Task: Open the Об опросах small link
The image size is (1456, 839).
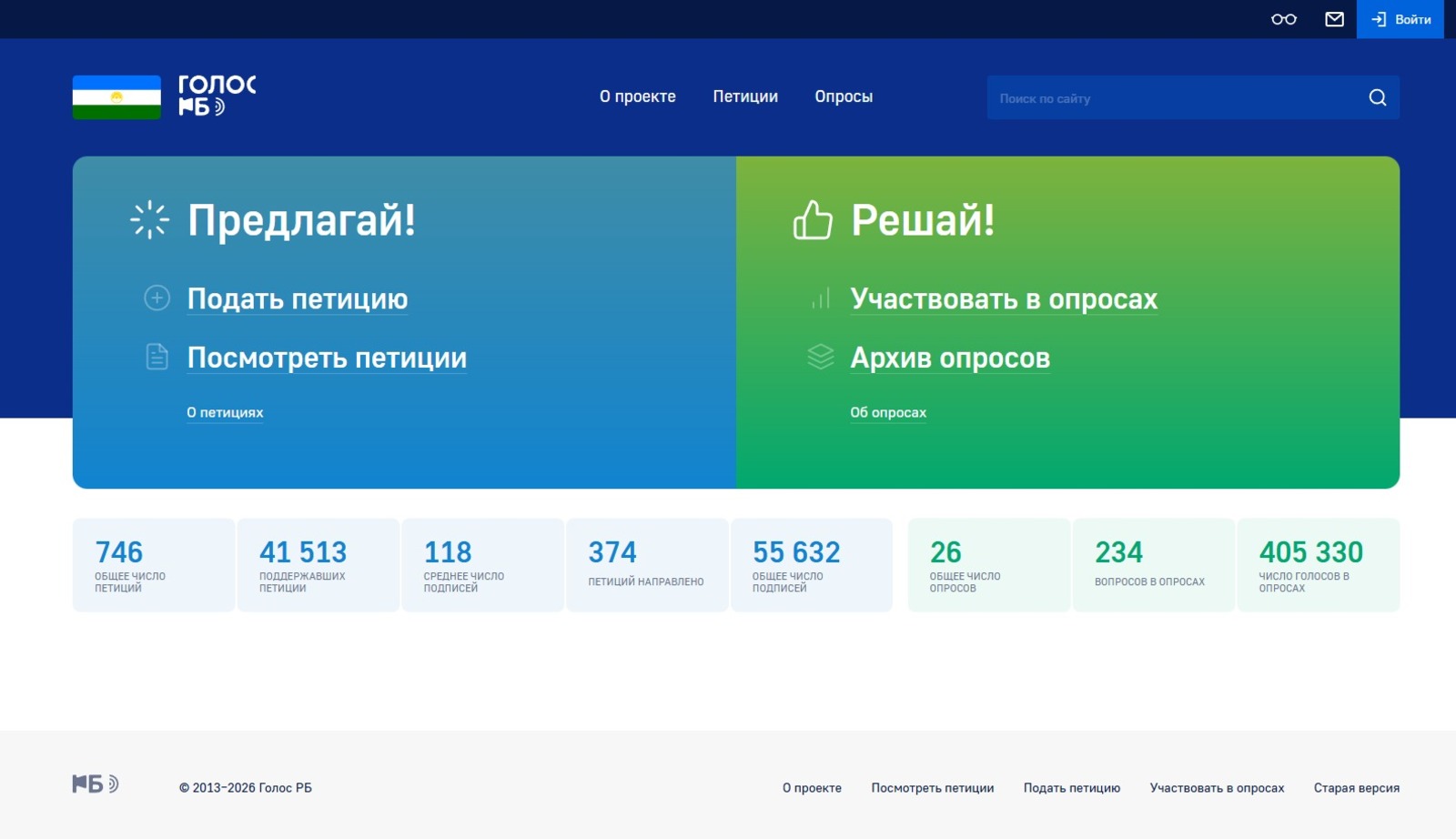Action: [x=887, y=412]
